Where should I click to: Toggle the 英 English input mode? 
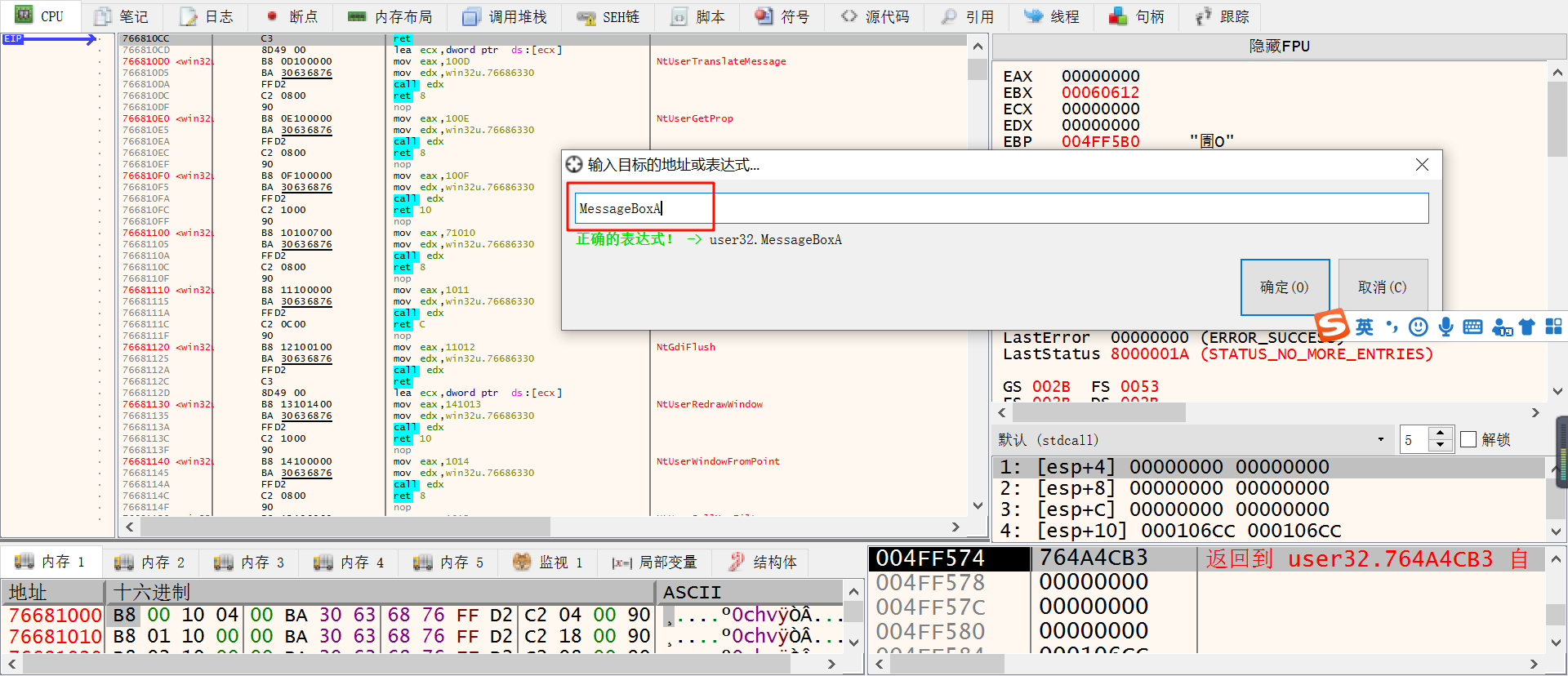tap(1365, 327)
